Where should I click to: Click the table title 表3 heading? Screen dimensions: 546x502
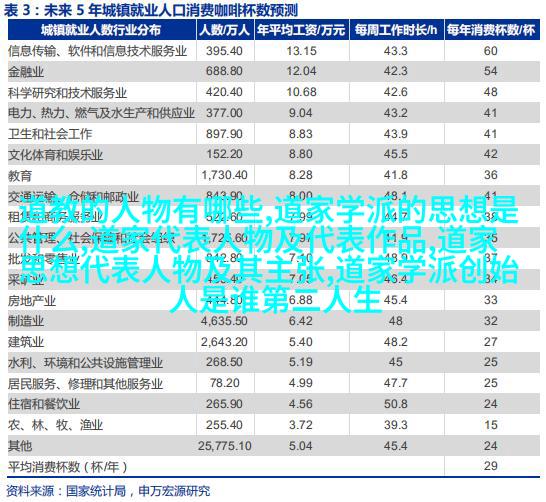[151, 10]
